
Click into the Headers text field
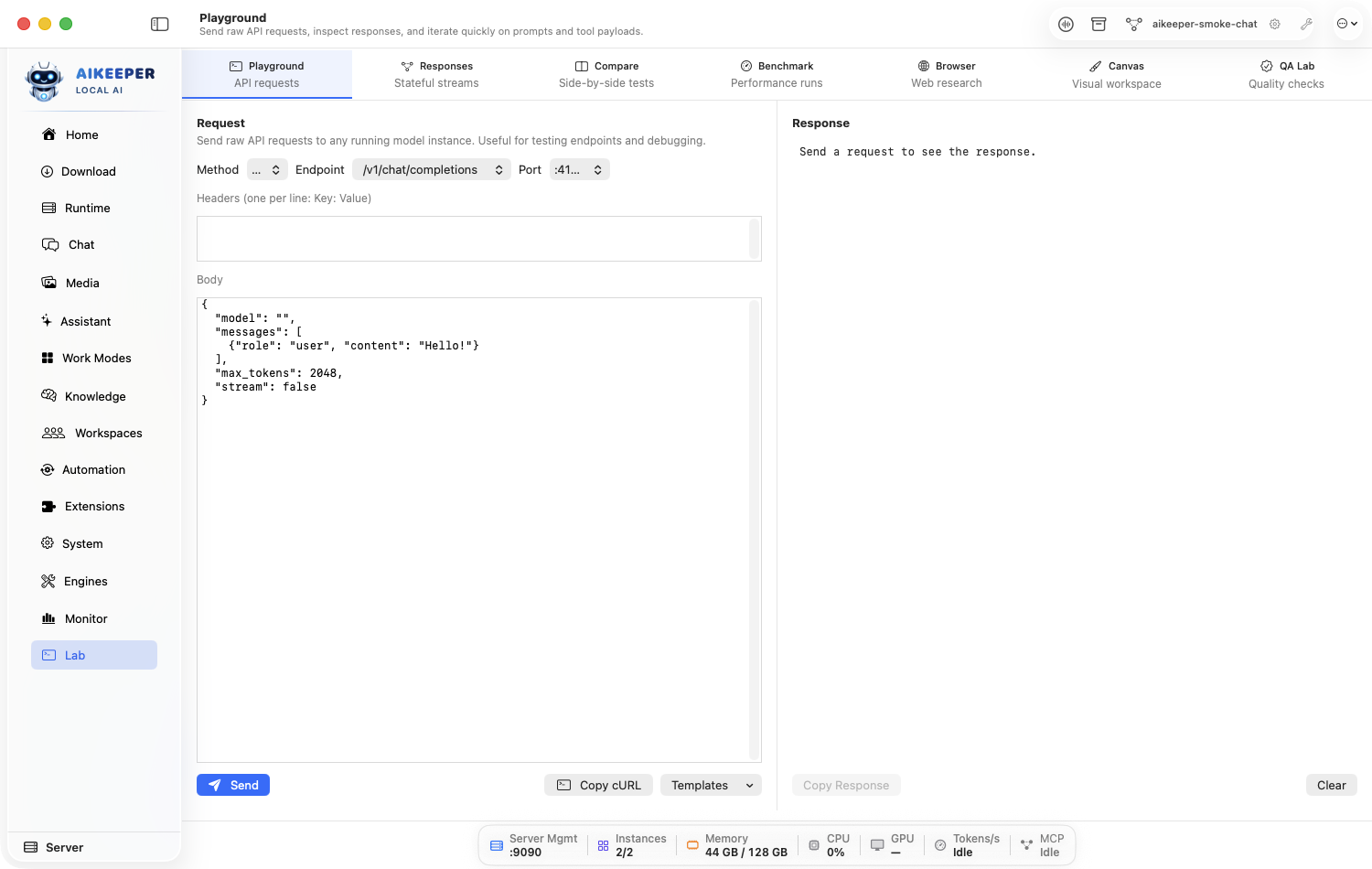[x=479, y=239]
